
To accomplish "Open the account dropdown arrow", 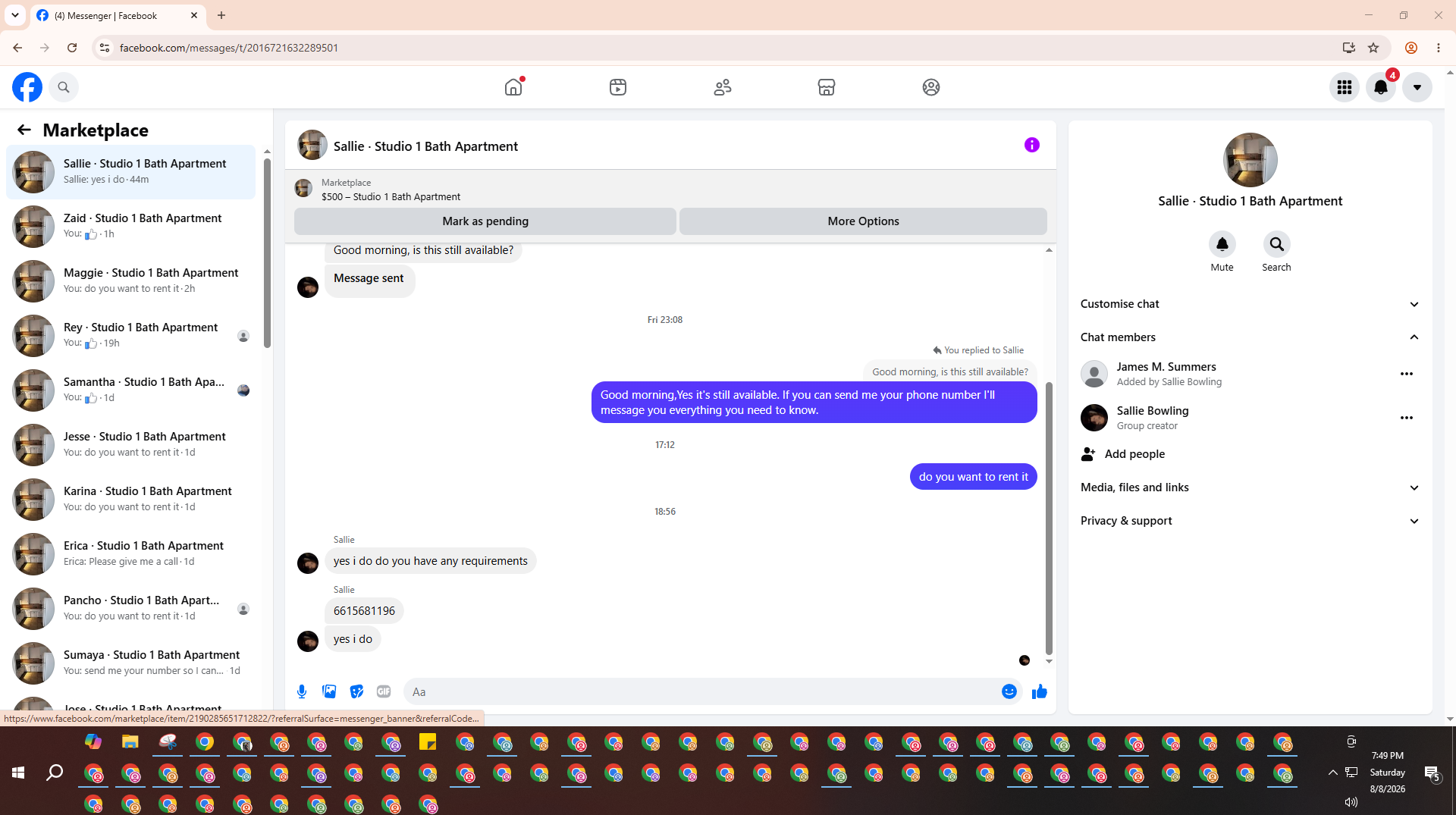I will [x=1417, y=87].
